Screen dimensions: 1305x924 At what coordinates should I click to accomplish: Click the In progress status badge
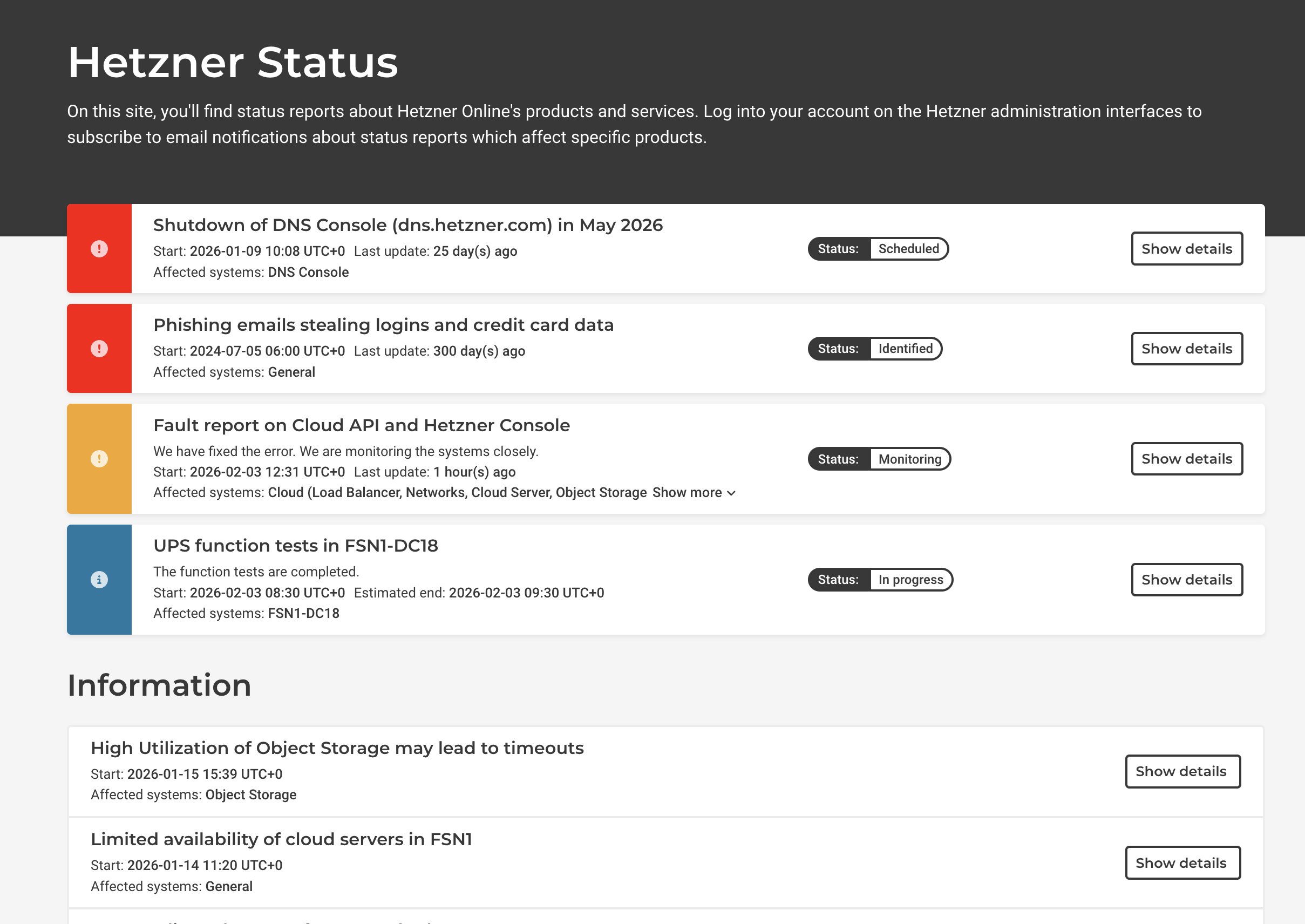(910, 580)
